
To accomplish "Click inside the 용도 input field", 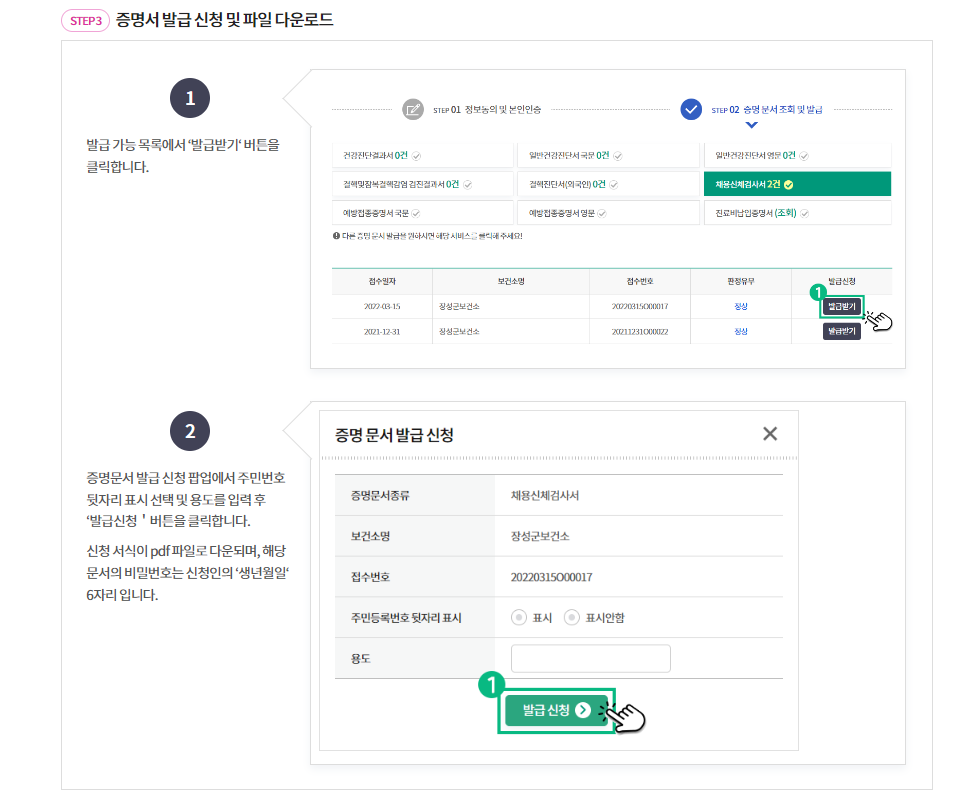I will 590,658.
